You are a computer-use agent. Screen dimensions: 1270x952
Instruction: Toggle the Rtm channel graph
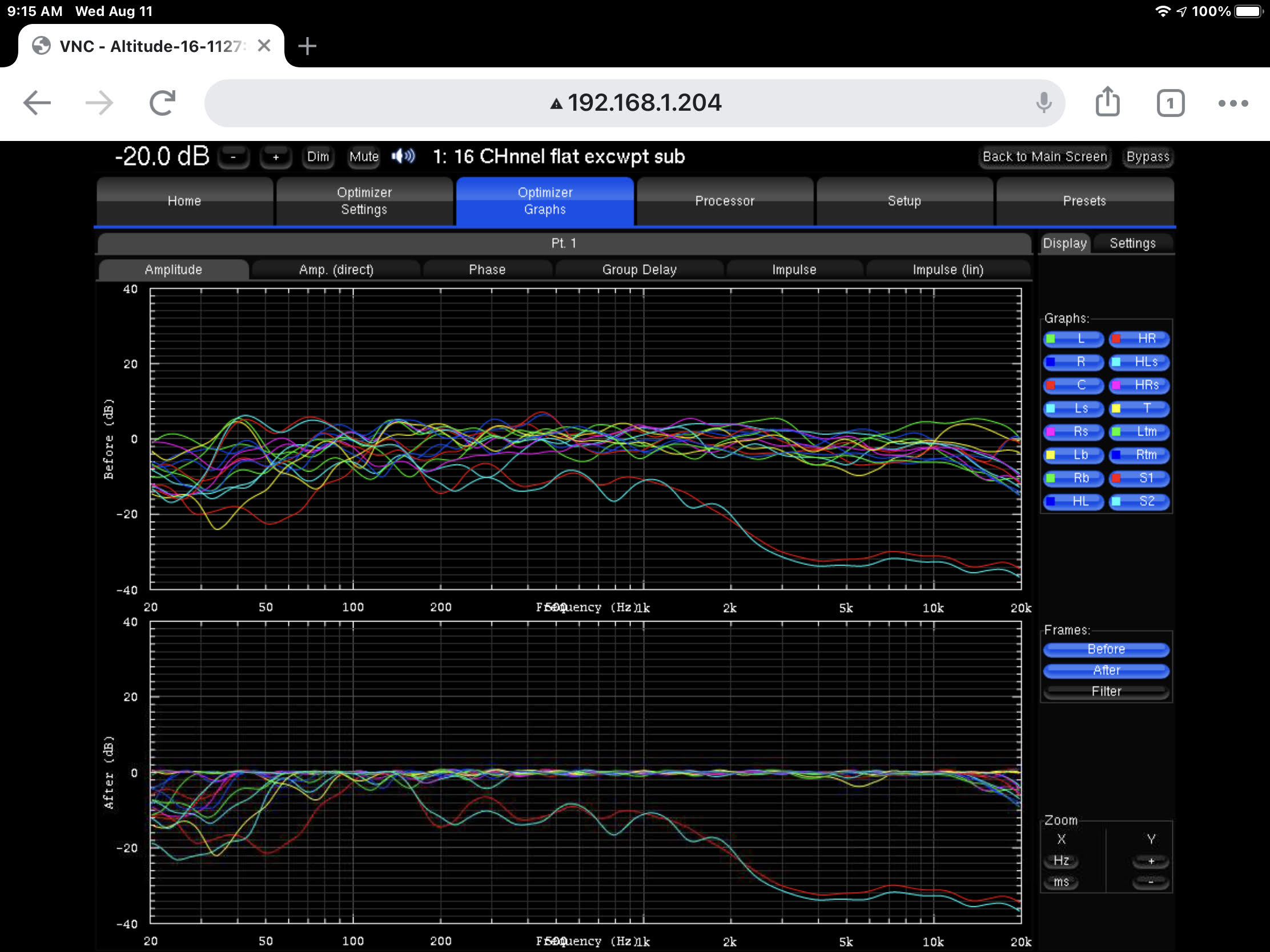pos(1139,455)
